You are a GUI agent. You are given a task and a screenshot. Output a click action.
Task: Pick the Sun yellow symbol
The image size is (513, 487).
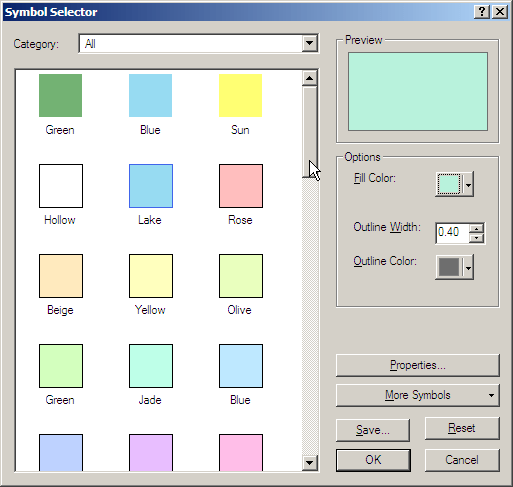coord(240,95)
